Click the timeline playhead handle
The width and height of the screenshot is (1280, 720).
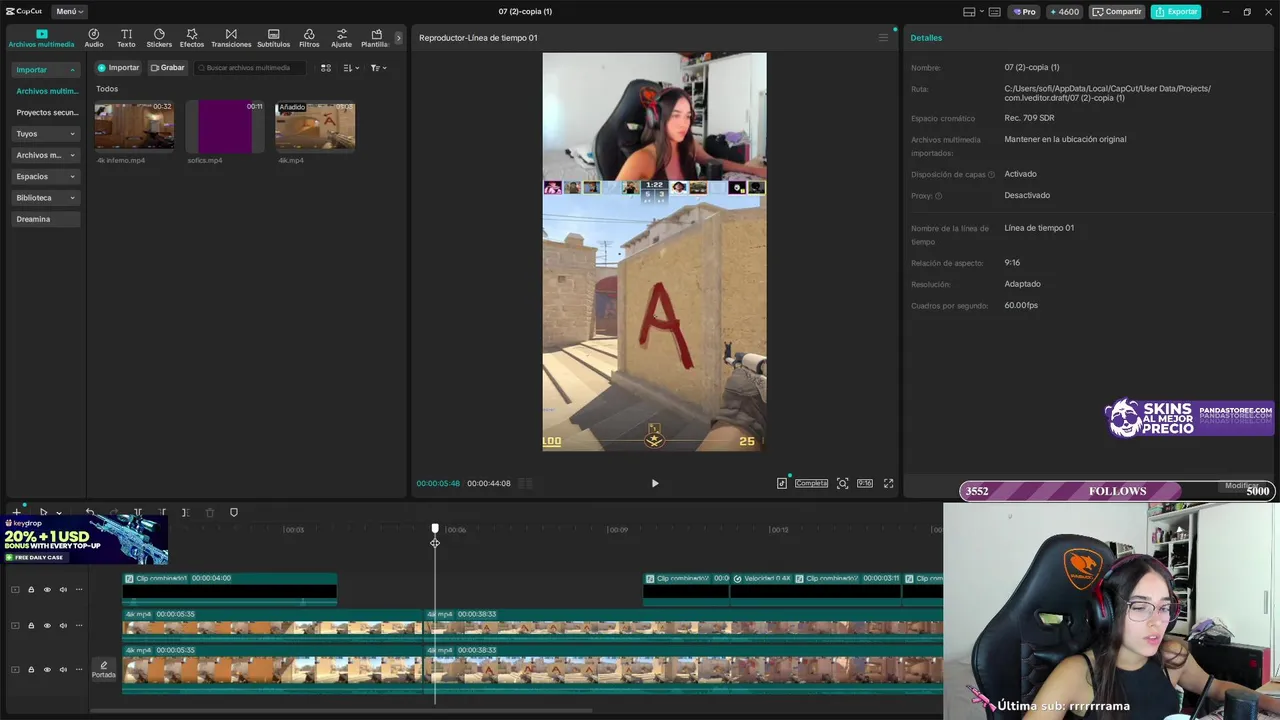point(435,529)
